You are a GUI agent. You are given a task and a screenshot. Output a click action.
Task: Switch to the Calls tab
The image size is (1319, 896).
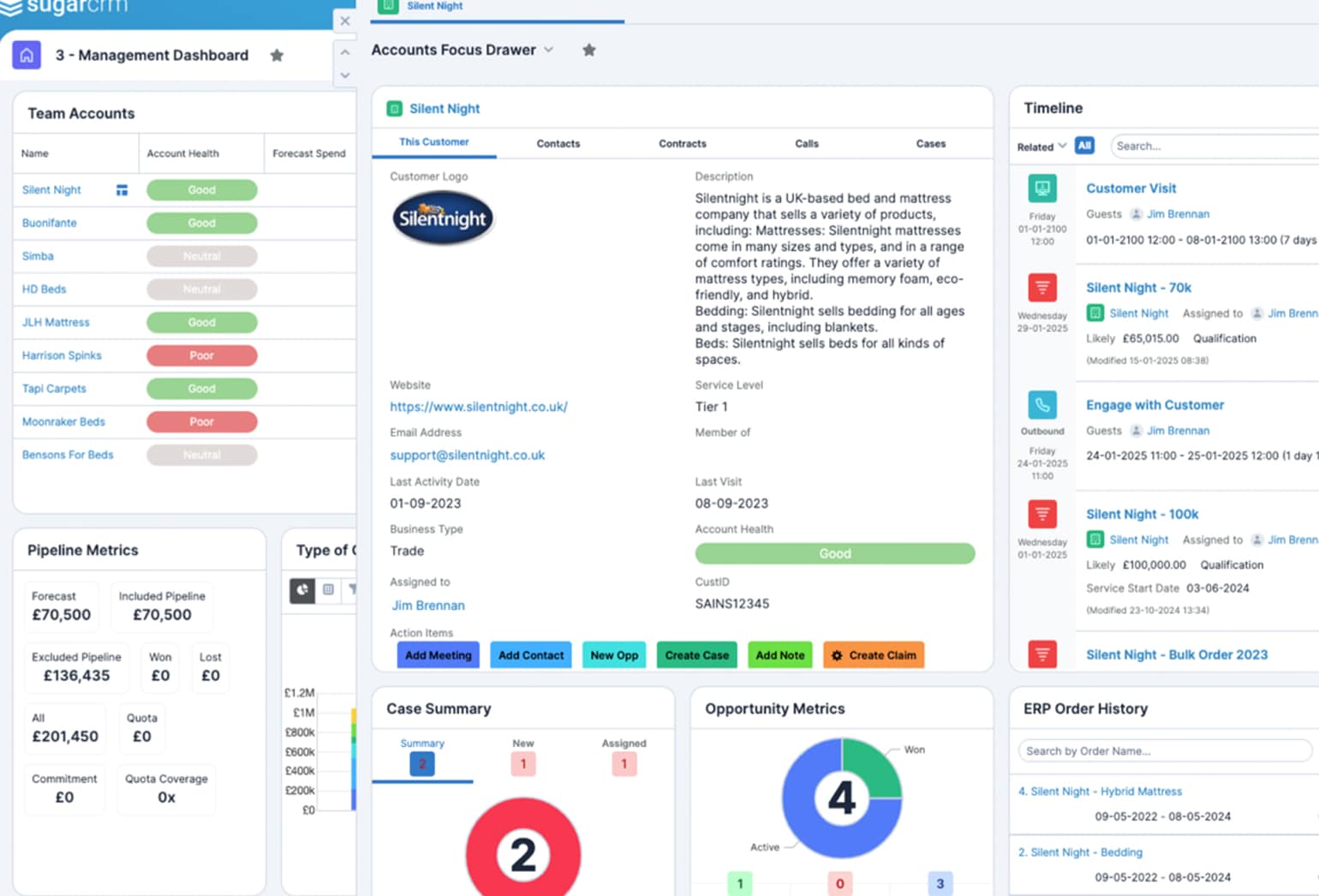[x=807, y=144]
